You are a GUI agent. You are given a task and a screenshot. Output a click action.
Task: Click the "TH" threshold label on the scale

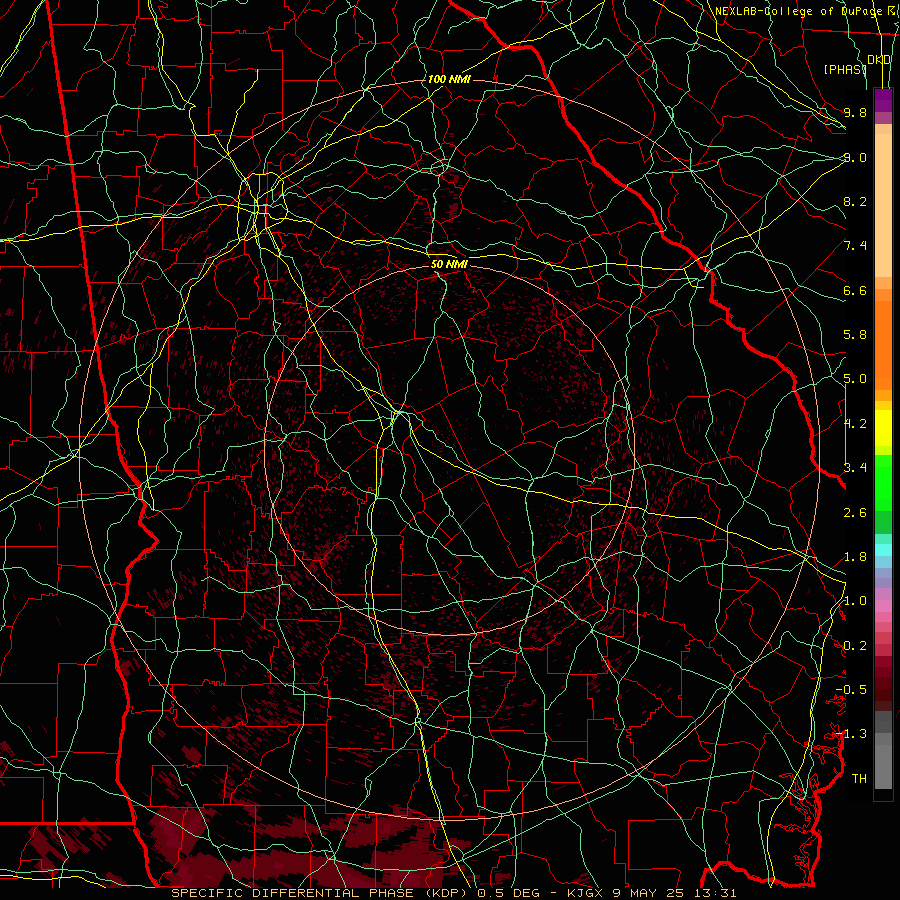tap(859, 779)
